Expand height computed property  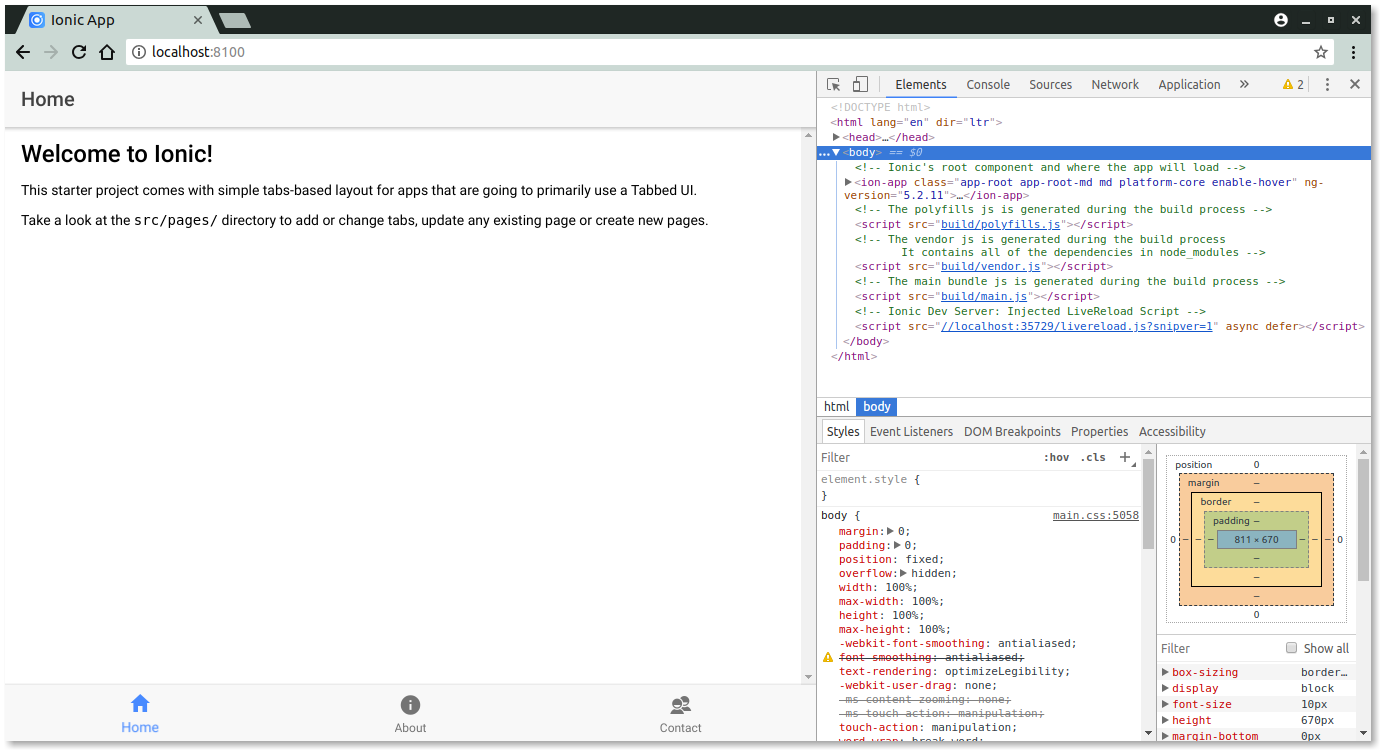(x=1166, y=720)
